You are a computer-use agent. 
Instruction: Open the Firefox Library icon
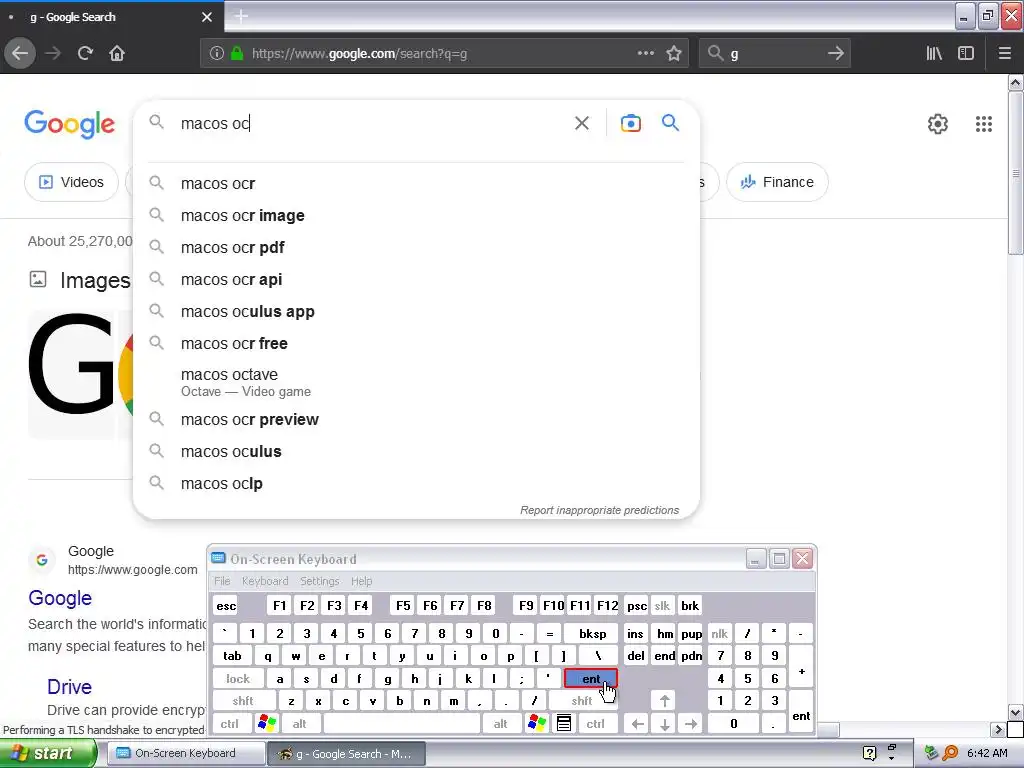tap(934, 54)
